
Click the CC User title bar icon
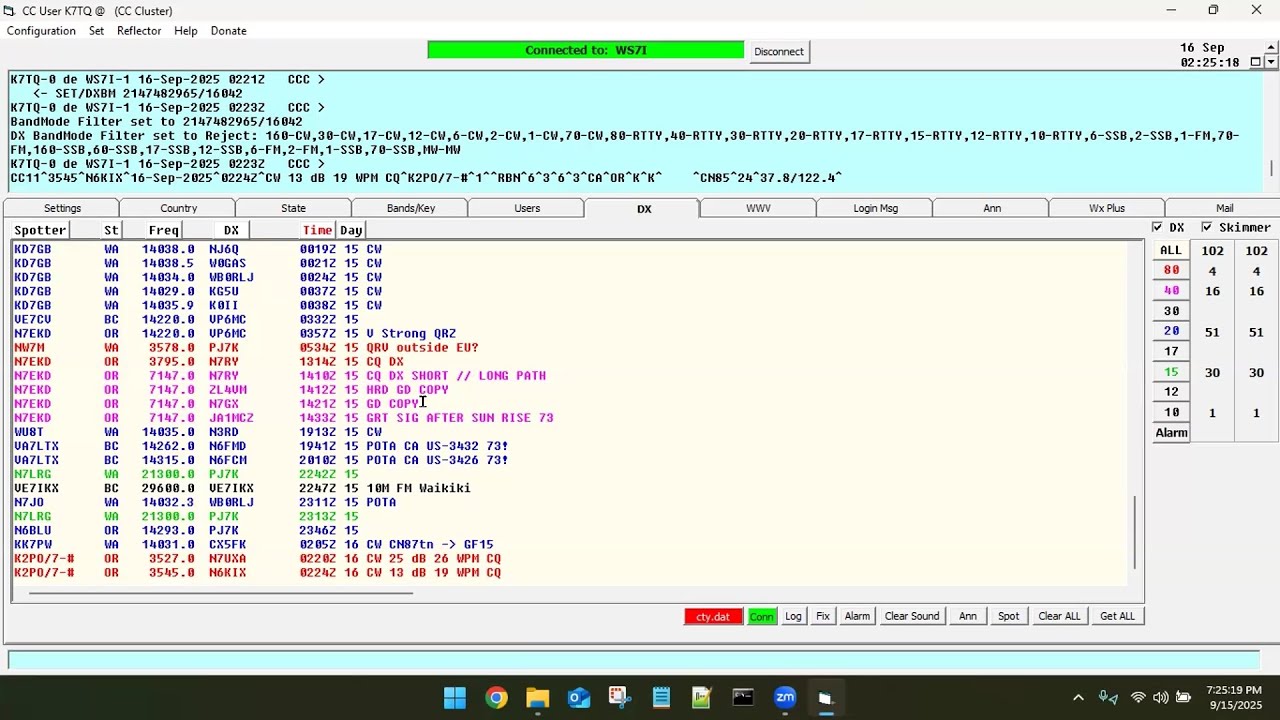(10, 10)
